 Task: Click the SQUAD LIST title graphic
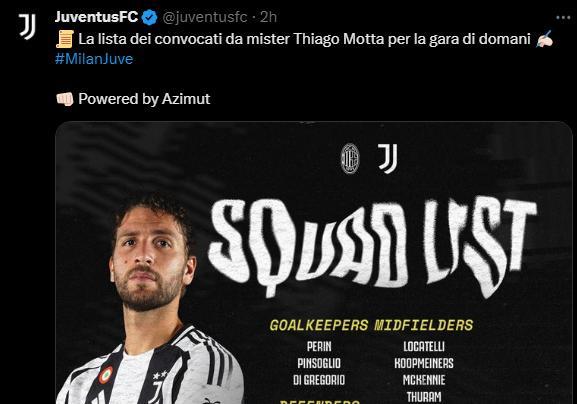click(x=372, y=249)
